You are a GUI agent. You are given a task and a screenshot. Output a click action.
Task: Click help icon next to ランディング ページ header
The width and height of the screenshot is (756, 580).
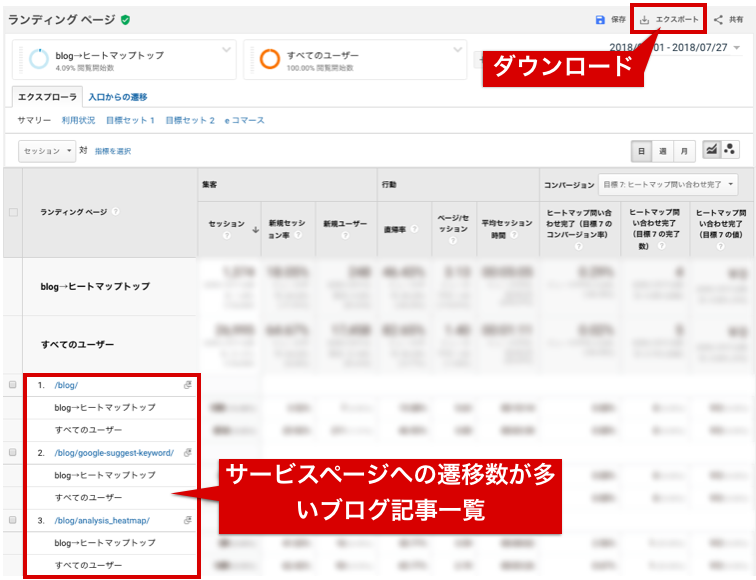point(116,212)
